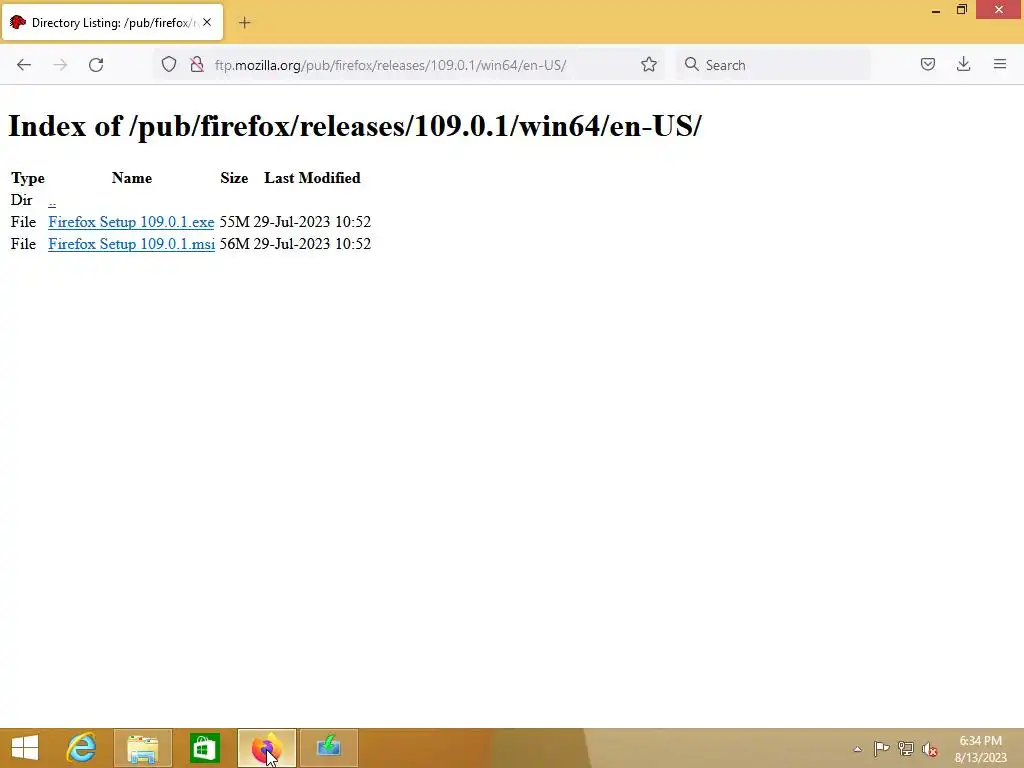The width and height of the screenshot is (1024, 768).
Task: Open File Explorer from taskbar
Action: point(143,748)
